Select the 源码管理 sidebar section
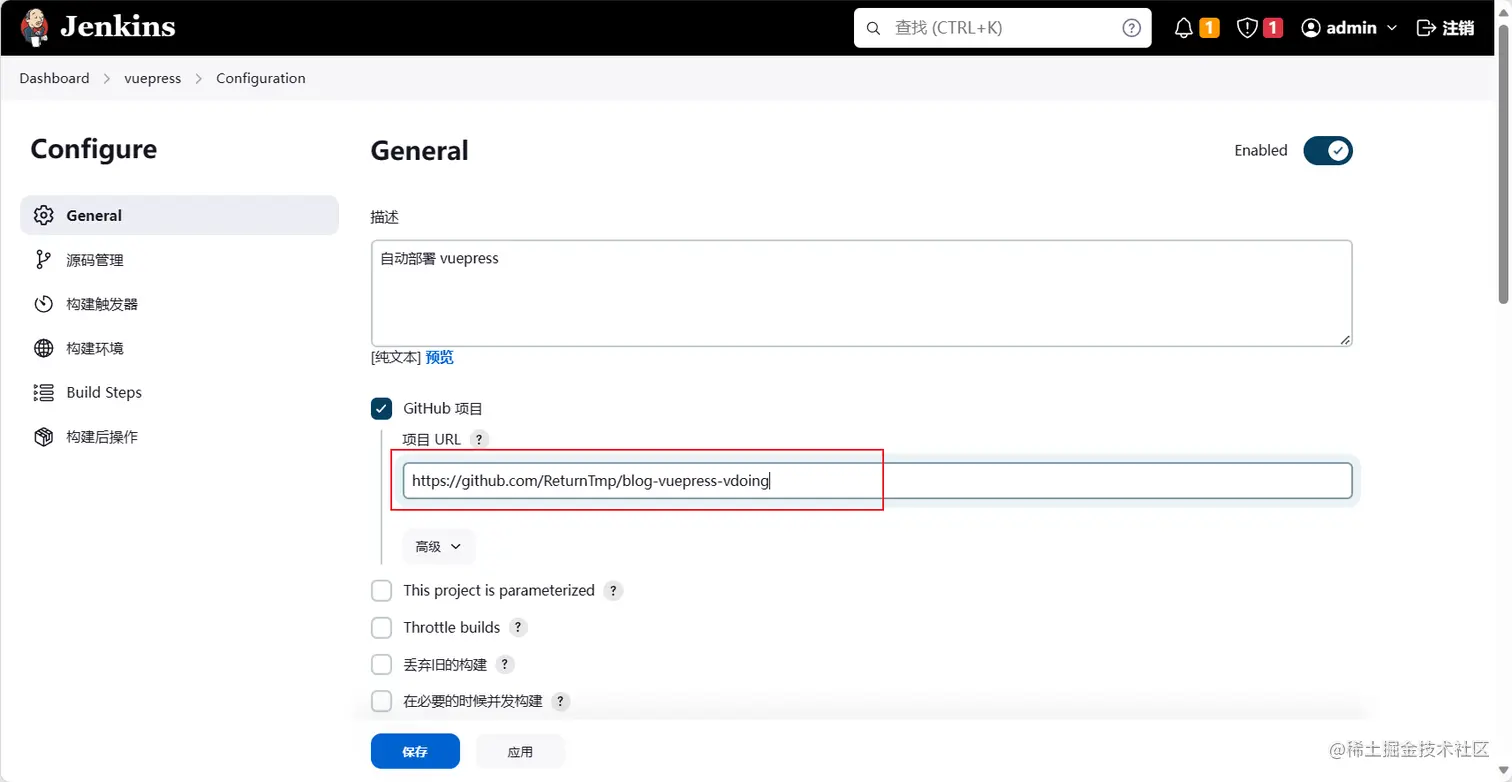The height and width of the screenshot is (782, 1512). click(180, 260)
